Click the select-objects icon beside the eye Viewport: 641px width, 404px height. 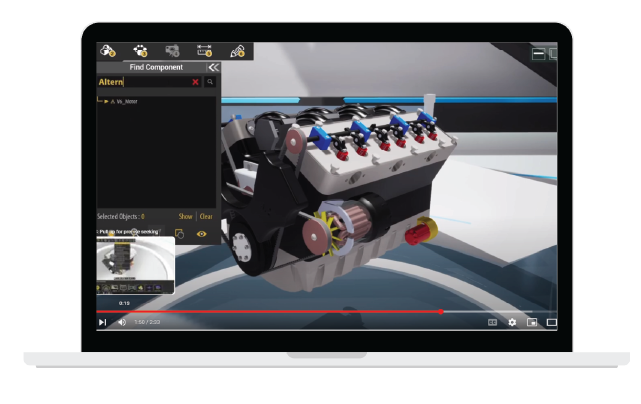tap(180, 233)
